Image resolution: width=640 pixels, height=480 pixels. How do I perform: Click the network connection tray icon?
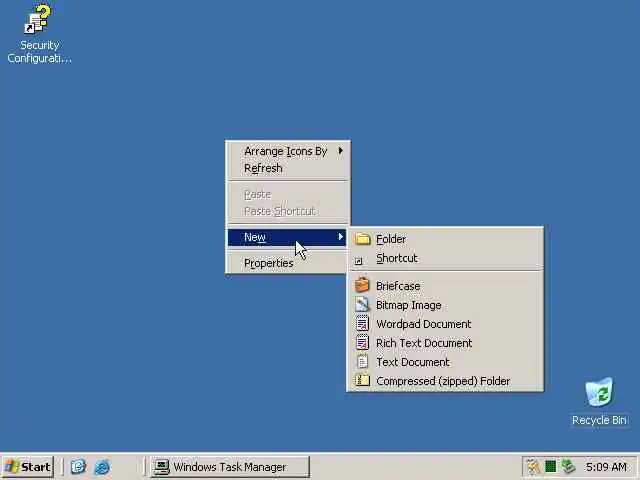(x=568, y=467)
